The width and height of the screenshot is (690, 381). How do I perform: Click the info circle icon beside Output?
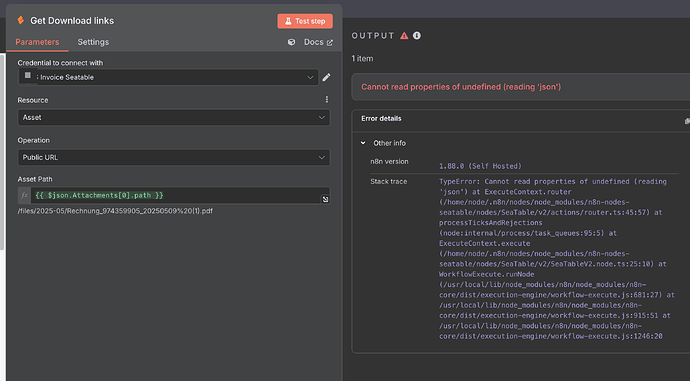(417, 36)
